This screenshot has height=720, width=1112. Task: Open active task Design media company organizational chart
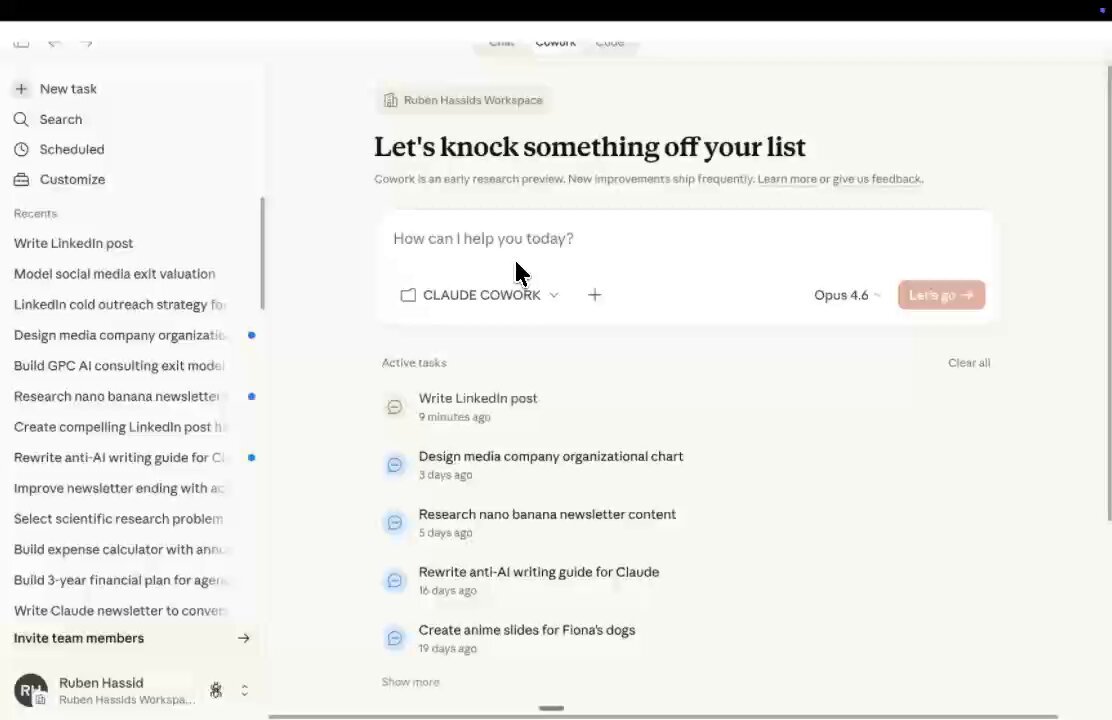click(686, 465)
